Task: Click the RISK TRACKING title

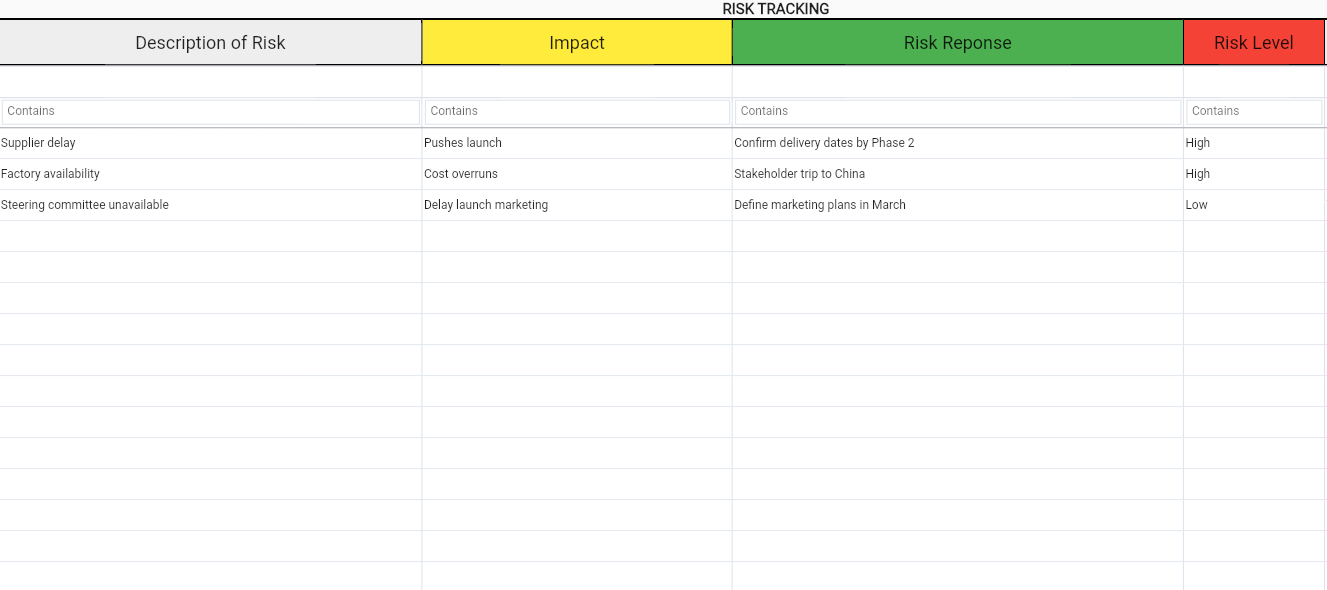Action: pos(775,9)
